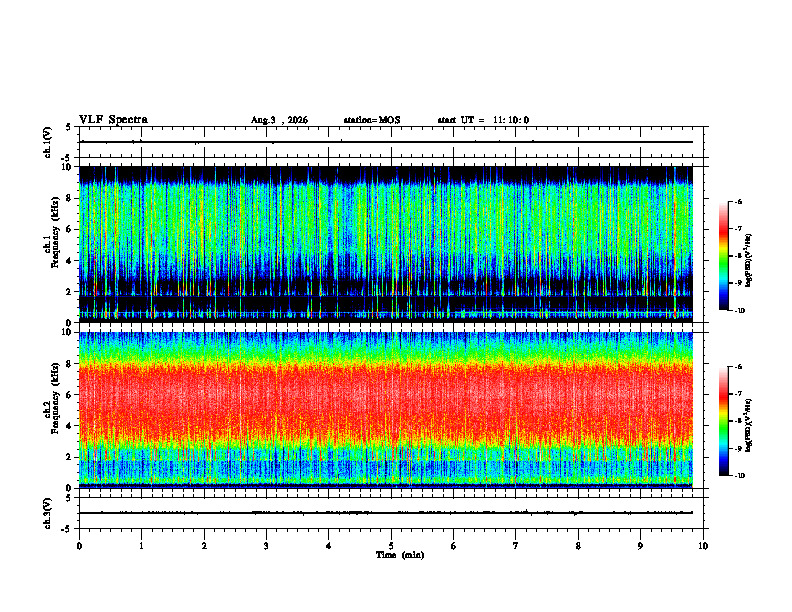Click the ch.1 PSD color scale bar
Viewport: 792px width, 612px height.
coord(724,256)
